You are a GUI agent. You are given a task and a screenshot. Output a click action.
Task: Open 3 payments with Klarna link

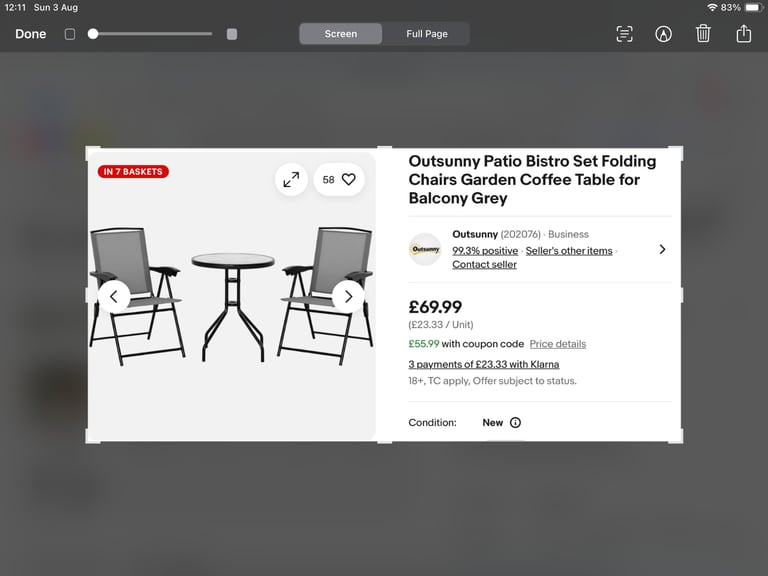[483, 364]
